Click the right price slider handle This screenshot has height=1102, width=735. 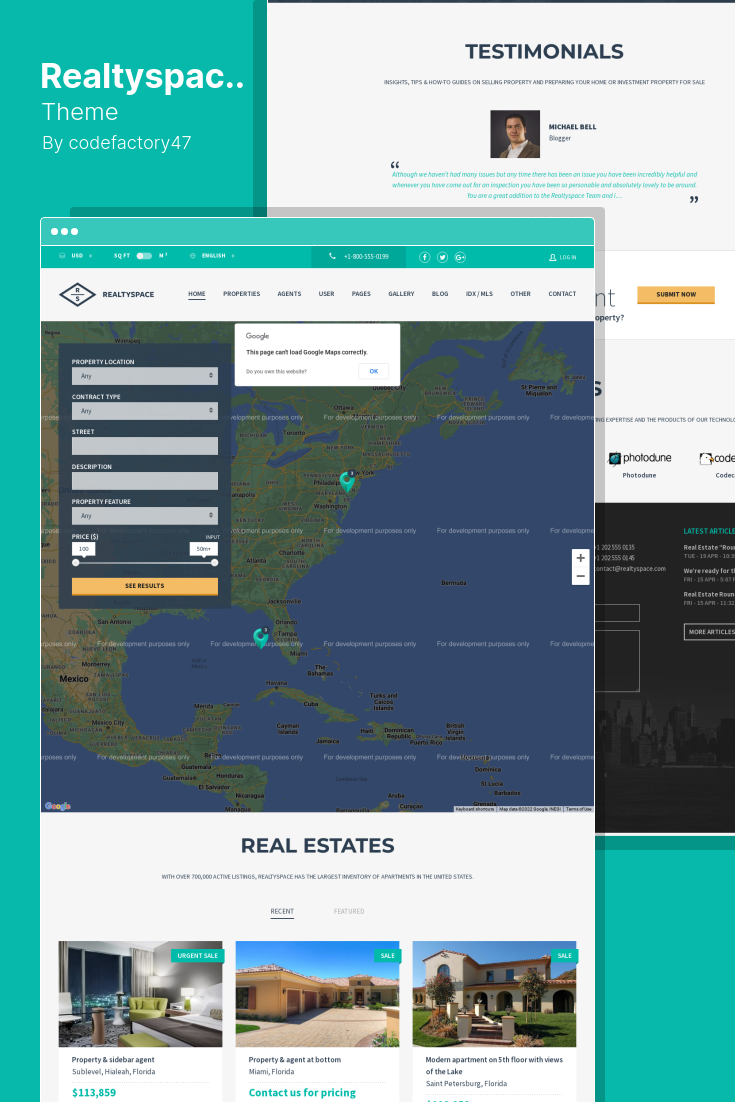click(x=214, y=562)
